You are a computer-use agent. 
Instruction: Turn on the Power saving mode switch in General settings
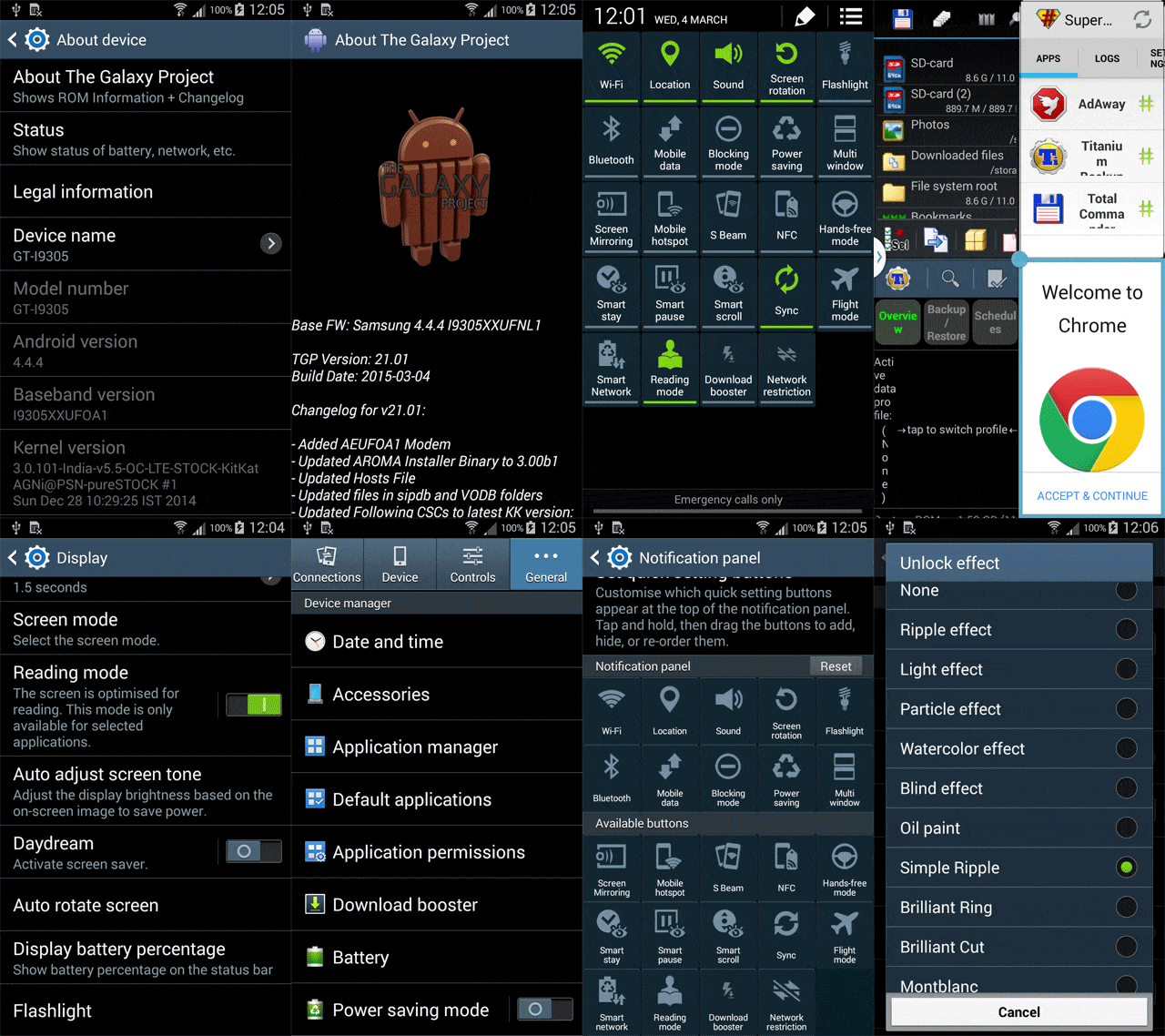point(544,1009)
